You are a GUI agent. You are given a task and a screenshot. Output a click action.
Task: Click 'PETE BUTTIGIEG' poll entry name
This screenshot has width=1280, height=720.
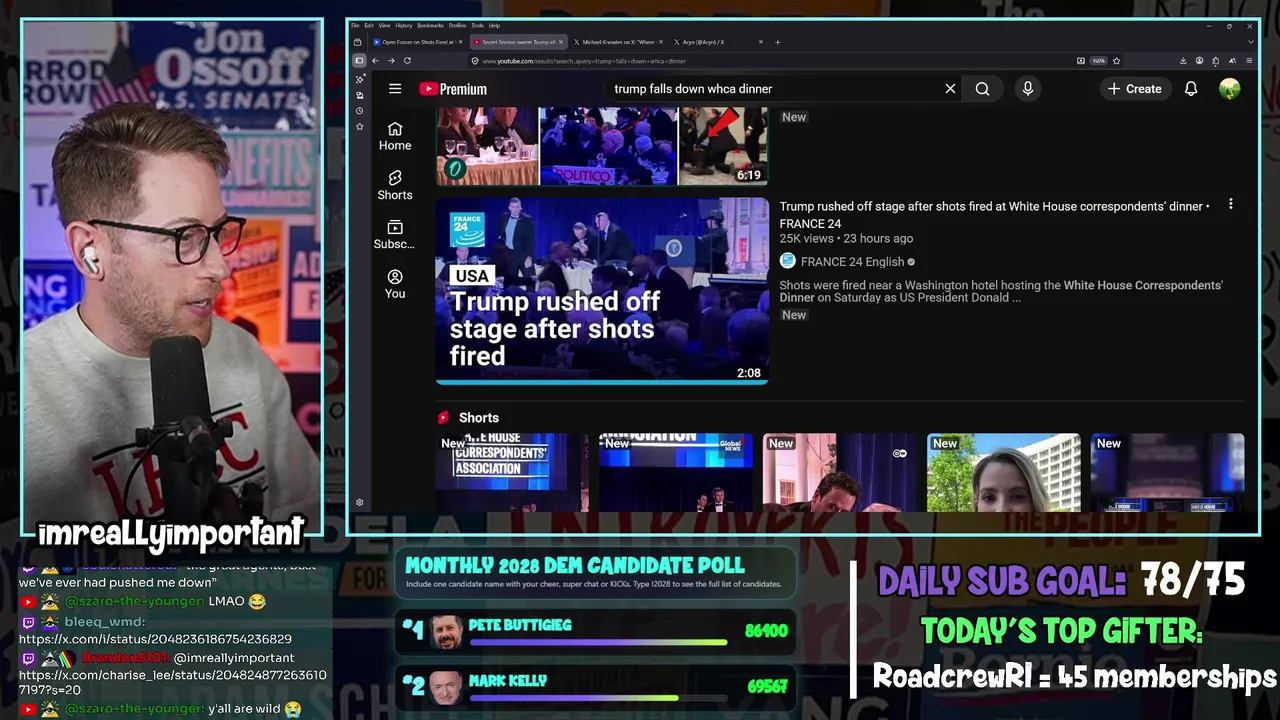click(520, 625)
